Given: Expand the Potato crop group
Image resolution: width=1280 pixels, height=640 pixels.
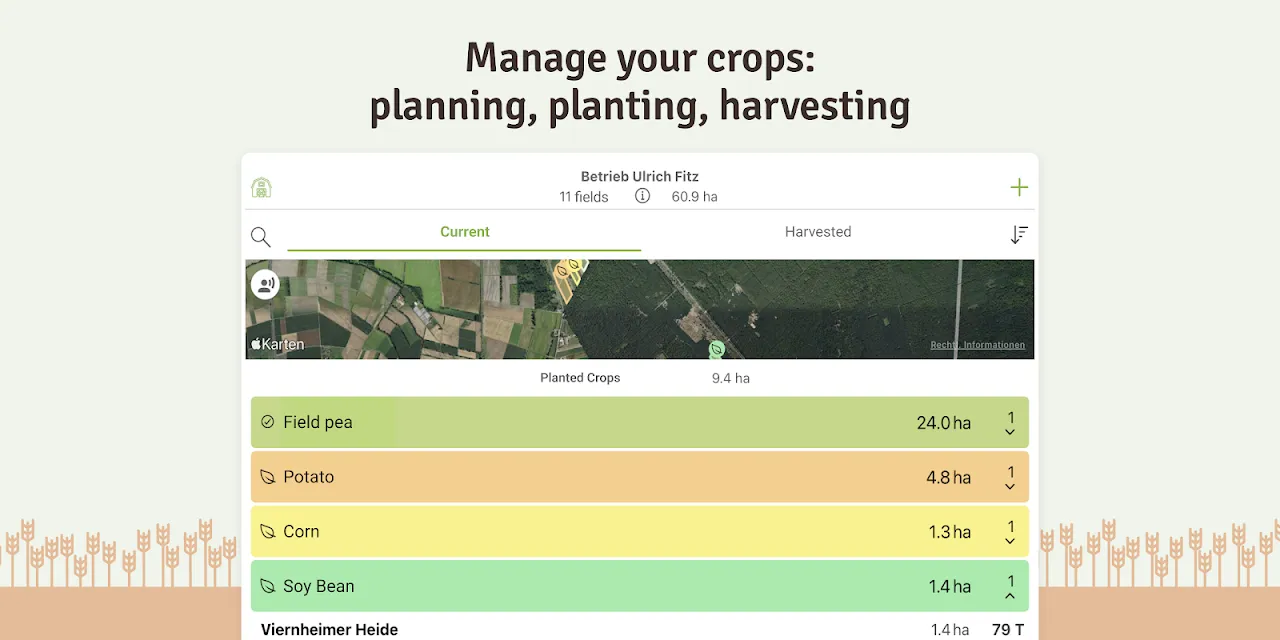Looking at the screenshot, I should click(x=1010, y=478).
